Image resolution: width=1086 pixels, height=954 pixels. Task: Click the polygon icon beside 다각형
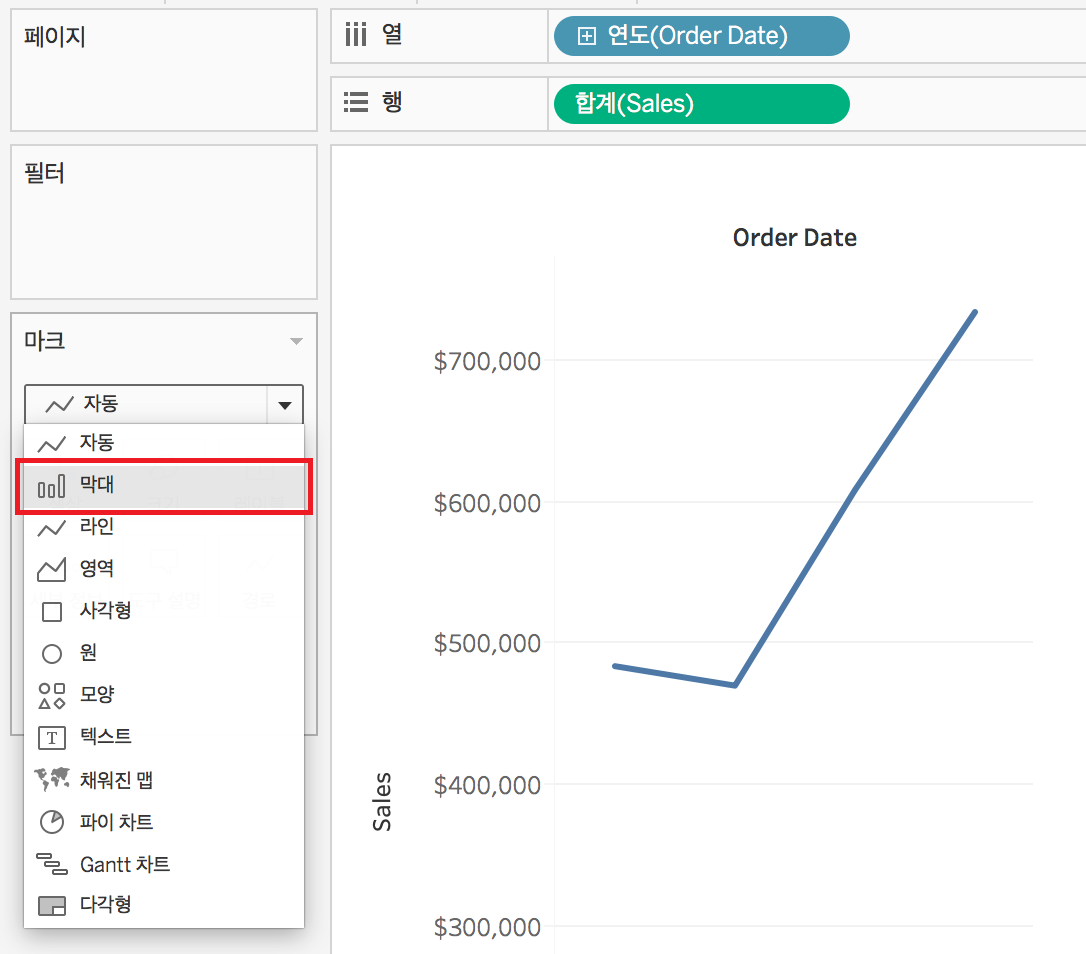[52, 906]
